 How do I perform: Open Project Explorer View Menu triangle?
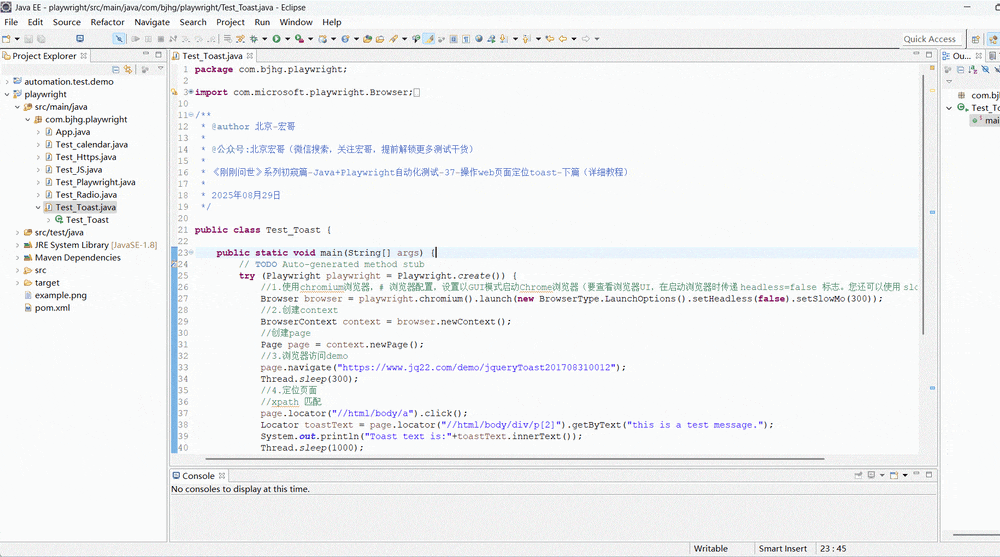(x=160, y=68)
